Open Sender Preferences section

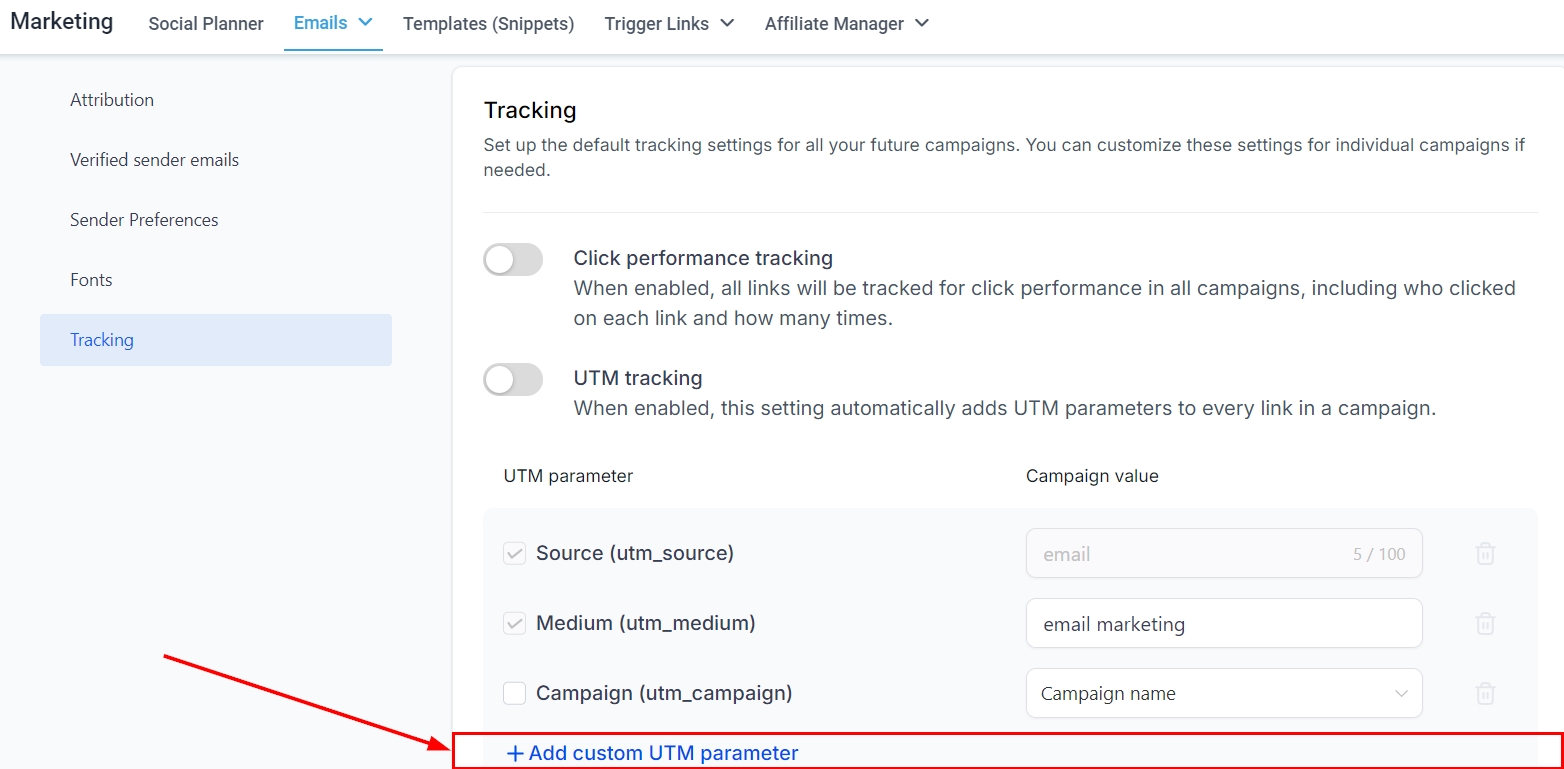pos(144,220)
